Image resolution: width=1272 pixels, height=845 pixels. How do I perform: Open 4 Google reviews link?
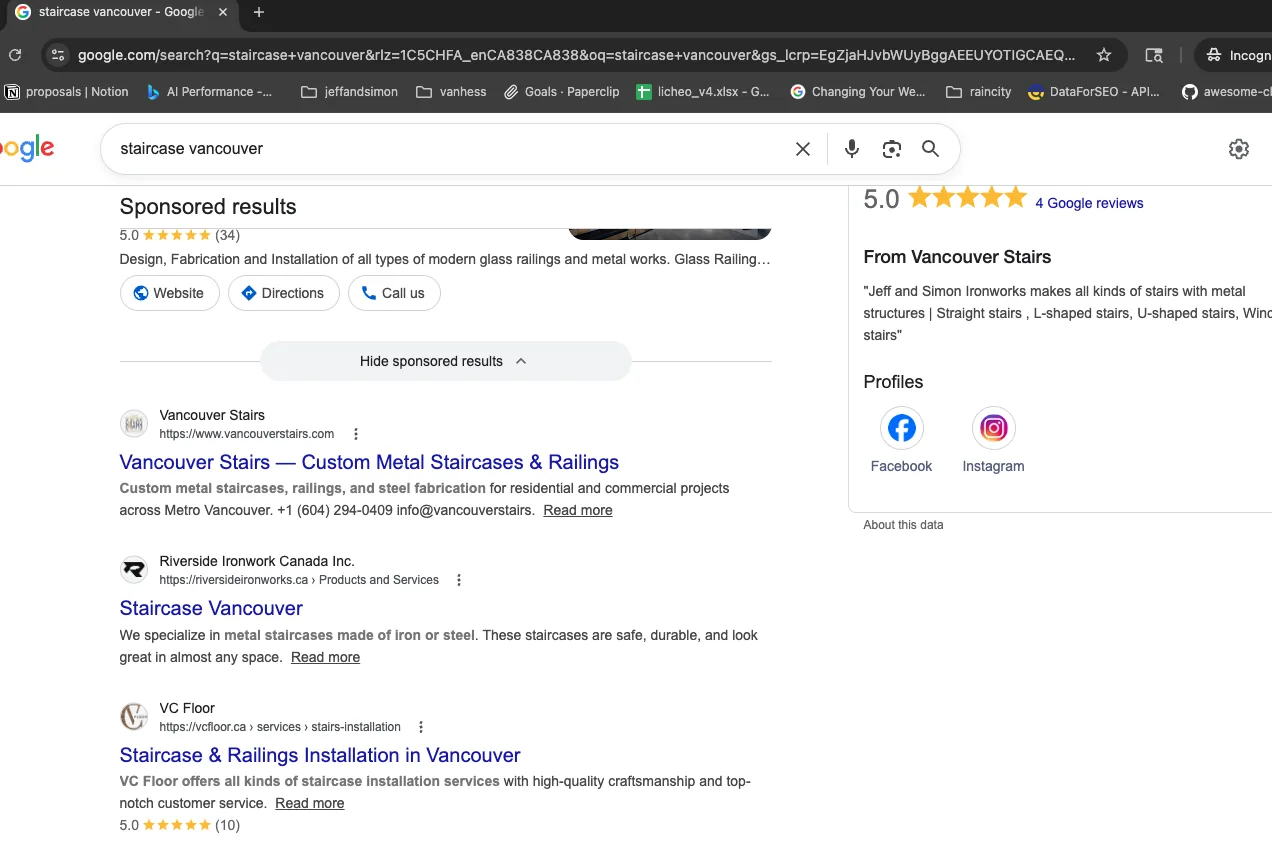click(x=1089, y=203)
